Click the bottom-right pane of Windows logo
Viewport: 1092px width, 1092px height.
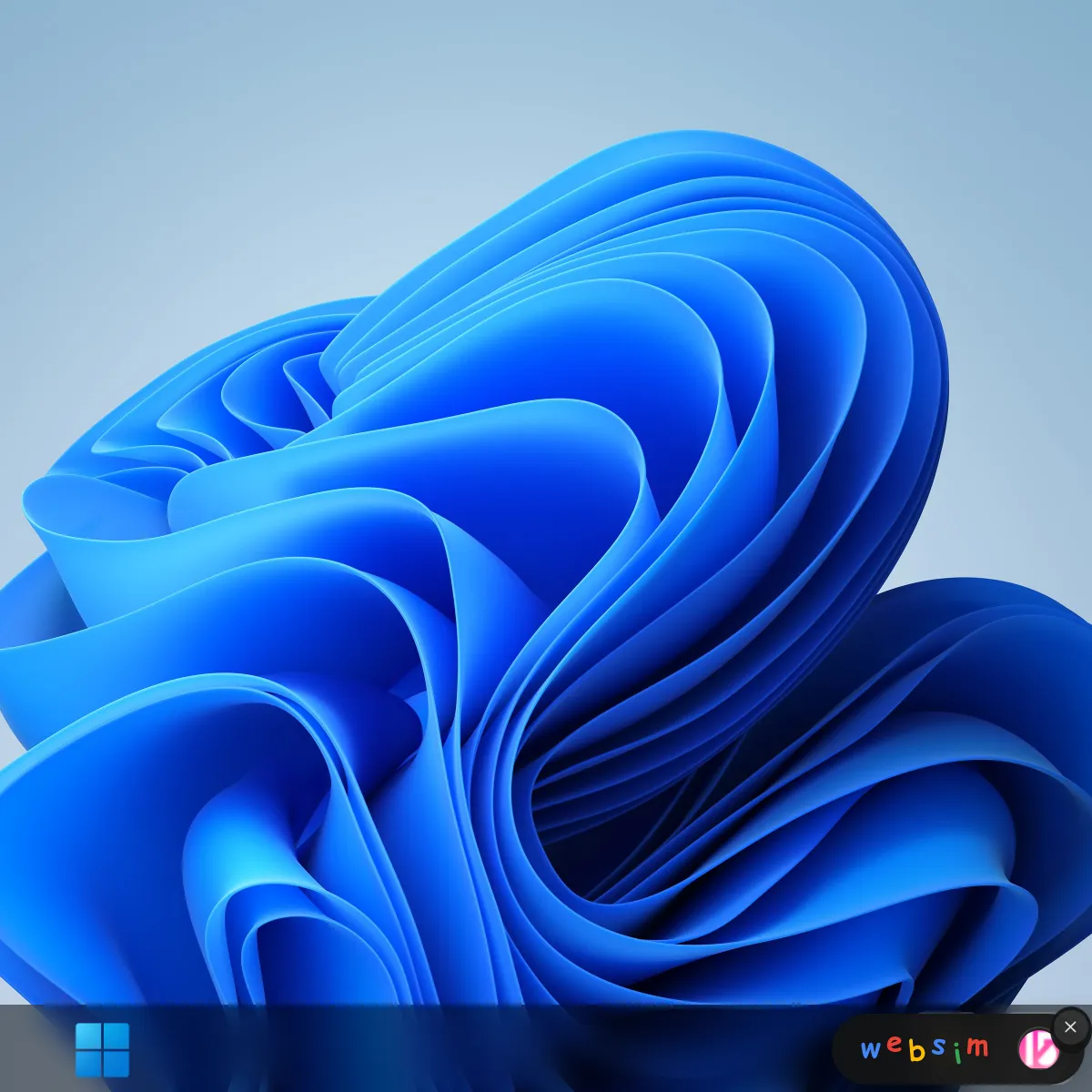[116, 1064]
